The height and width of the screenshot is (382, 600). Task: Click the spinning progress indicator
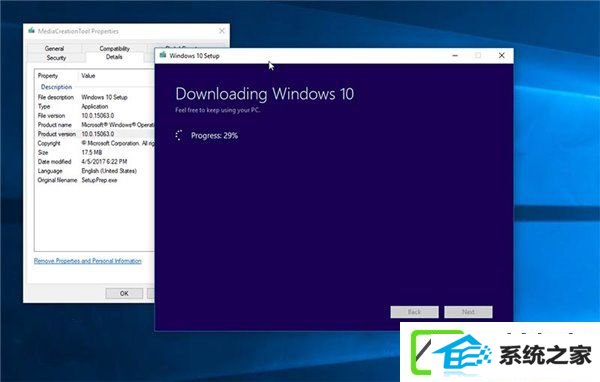coord(179,135)
